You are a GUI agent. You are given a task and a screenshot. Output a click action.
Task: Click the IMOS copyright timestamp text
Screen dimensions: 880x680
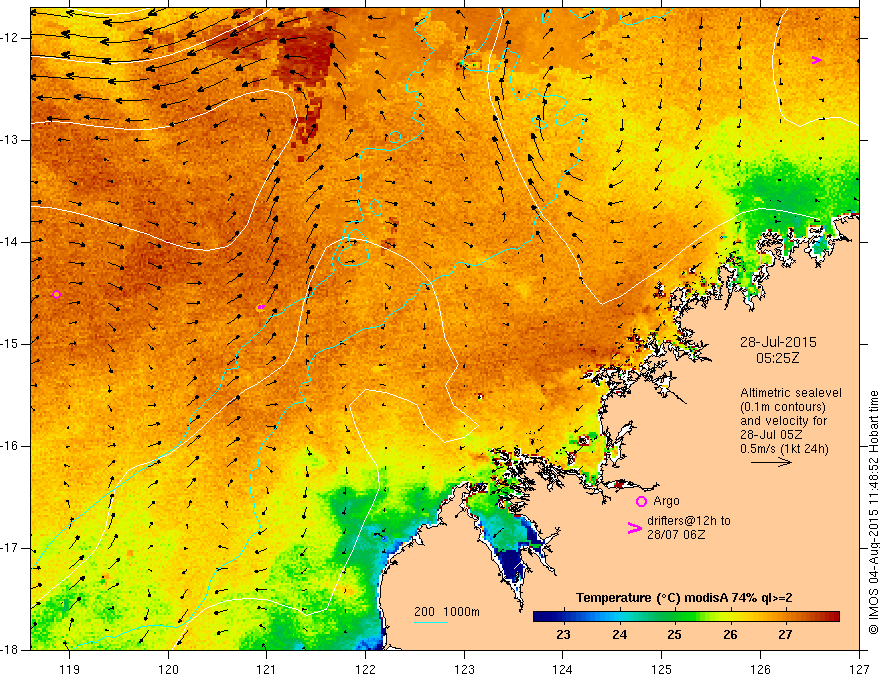[x=873, y=513]
